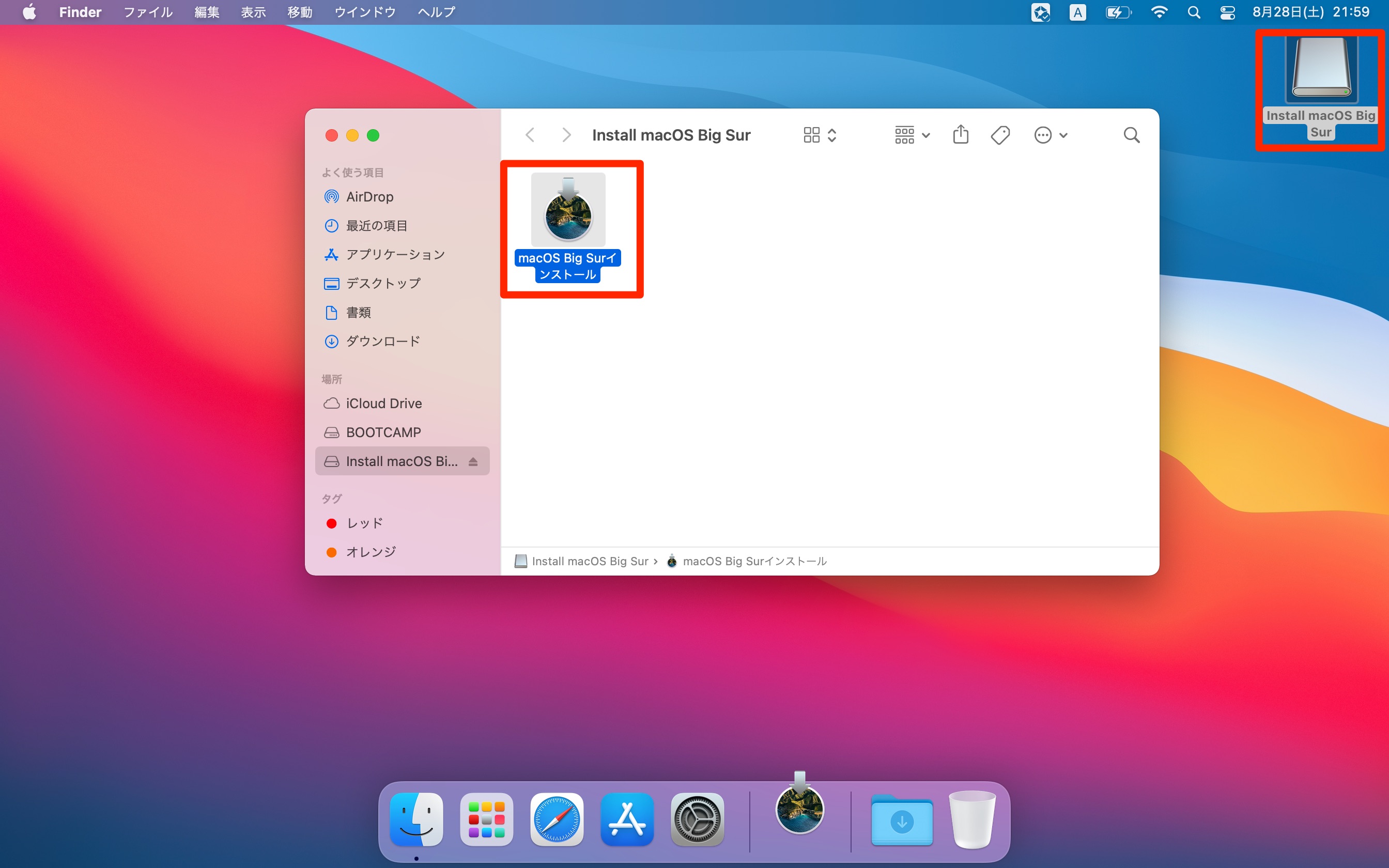Image resolution: width=1389 pixels, height=868 pixels.
Task: Click the Finder forward navigation arrow
Action: [x=566, y=135]
